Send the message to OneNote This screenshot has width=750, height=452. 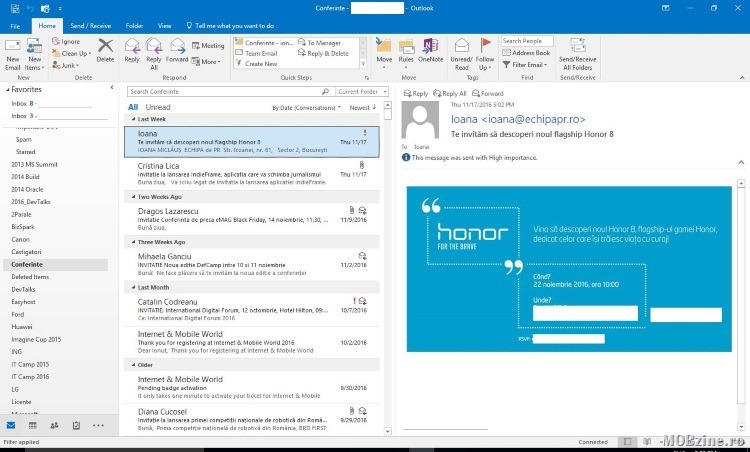[430, 51]
